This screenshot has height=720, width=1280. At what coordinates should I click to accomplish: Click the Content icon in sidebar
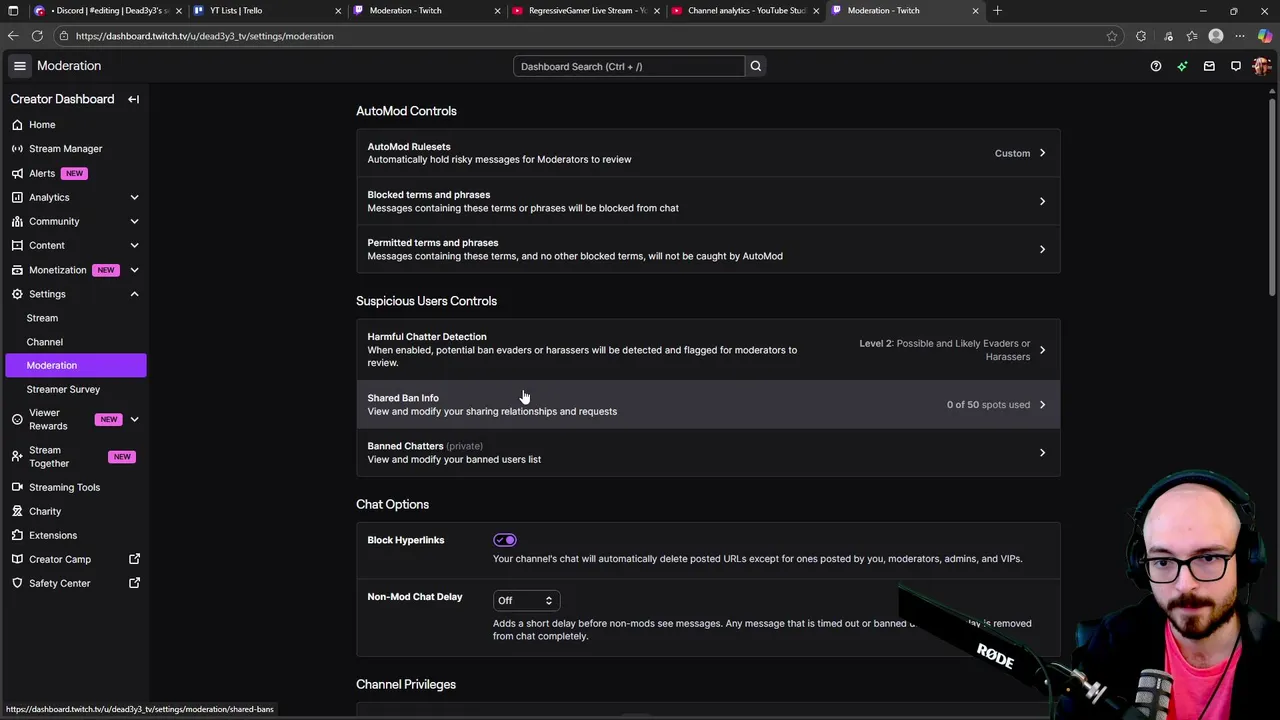[x=17, y=245]
